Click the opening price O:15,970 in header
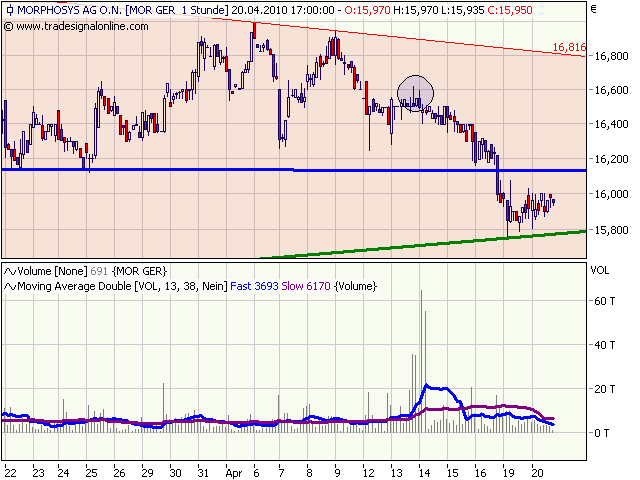Image resolution: width=640 pixels, height=480 pixels. tap(367, 10)
